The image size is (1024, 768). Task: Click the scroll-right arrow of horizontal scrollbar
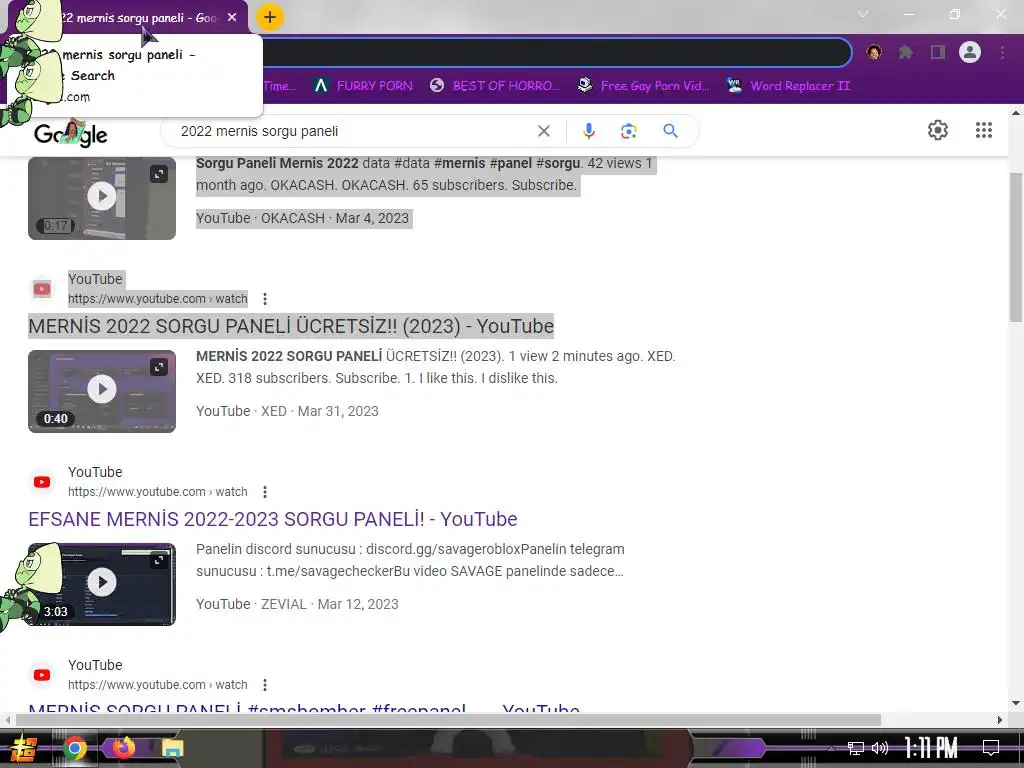(x=1000, y=720)
